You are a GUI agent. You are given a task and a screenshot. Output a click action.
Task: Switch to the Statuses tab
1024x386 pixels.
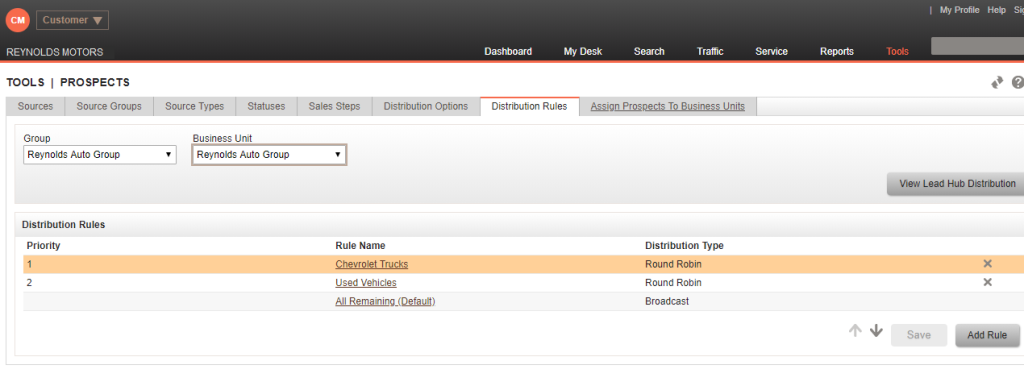[266, 106]
